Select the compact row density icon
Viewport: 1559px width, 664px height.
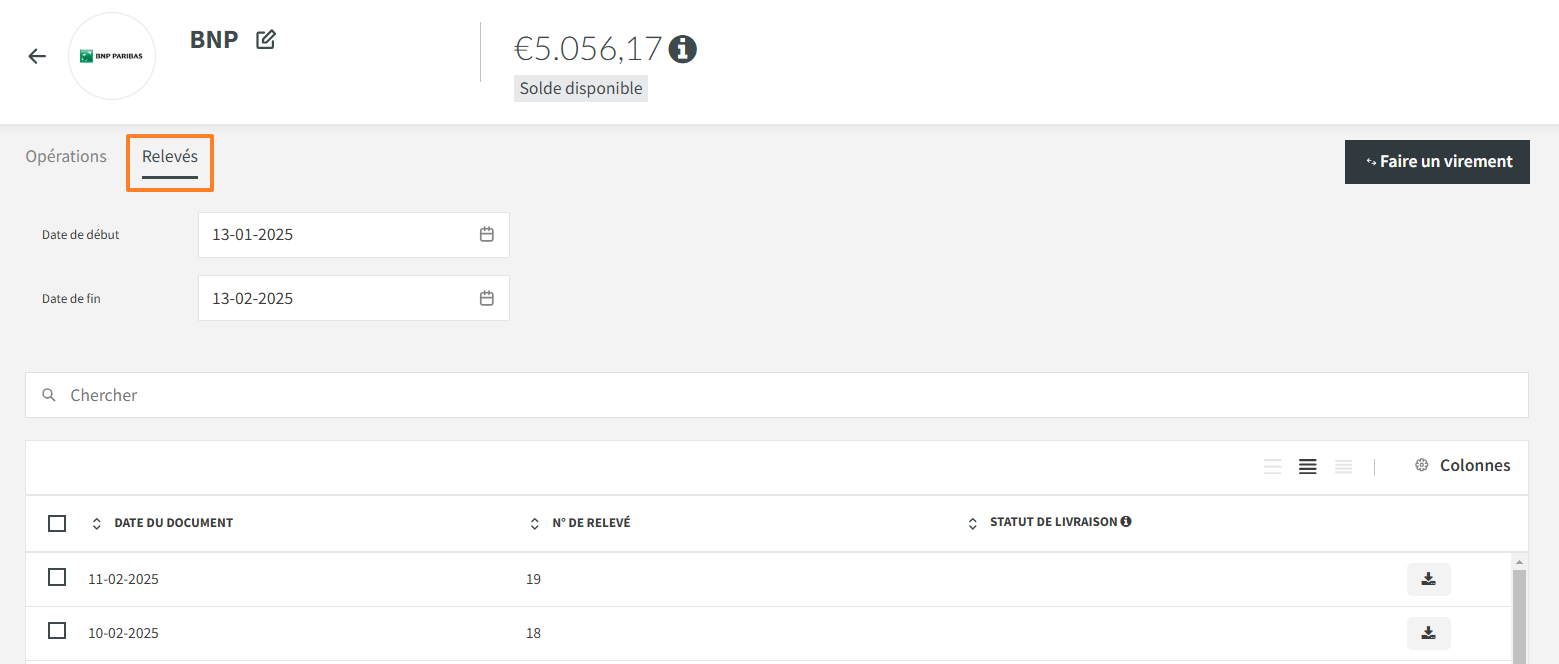(1343, 466)
